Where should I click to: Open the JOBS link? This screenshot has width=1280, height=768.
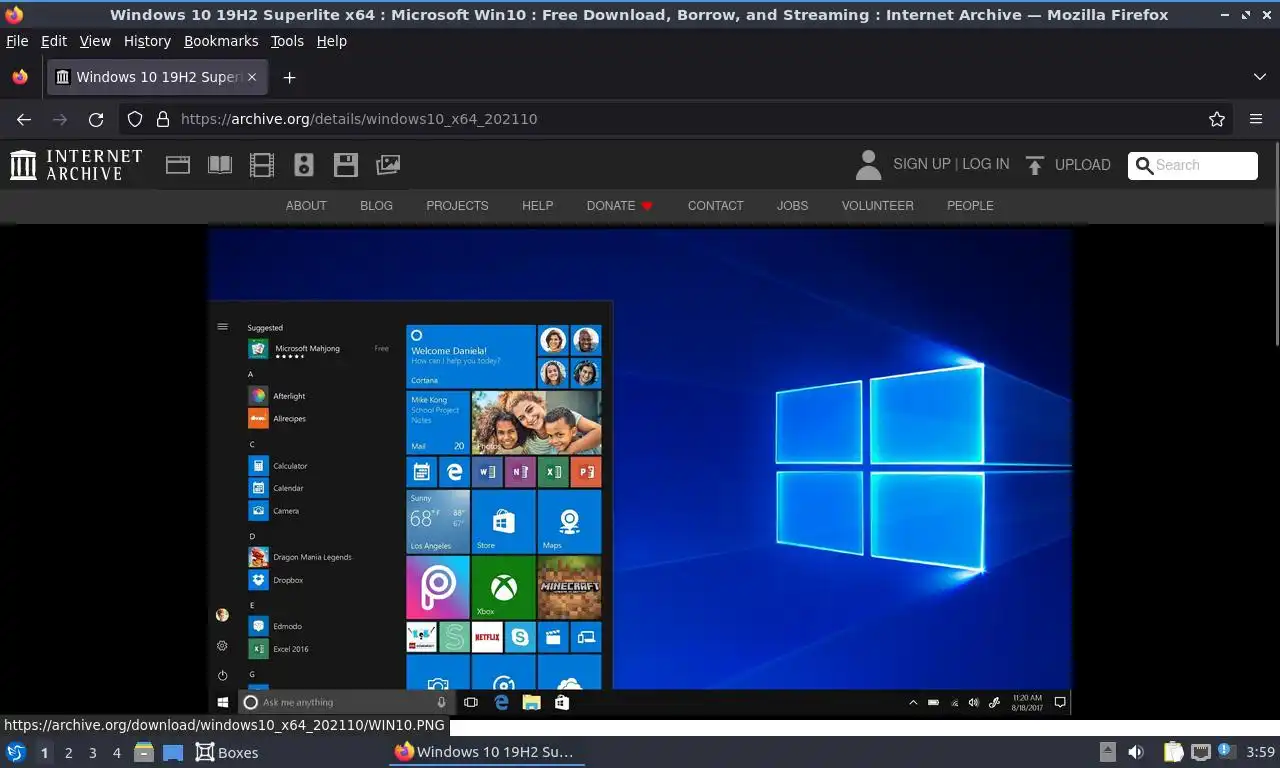792,206
